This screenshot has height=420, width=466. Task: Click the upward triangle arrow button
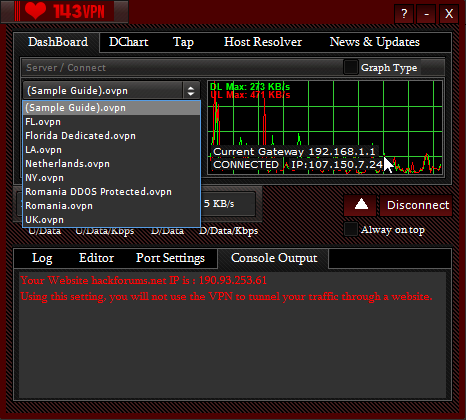click(x=361, y=205)
